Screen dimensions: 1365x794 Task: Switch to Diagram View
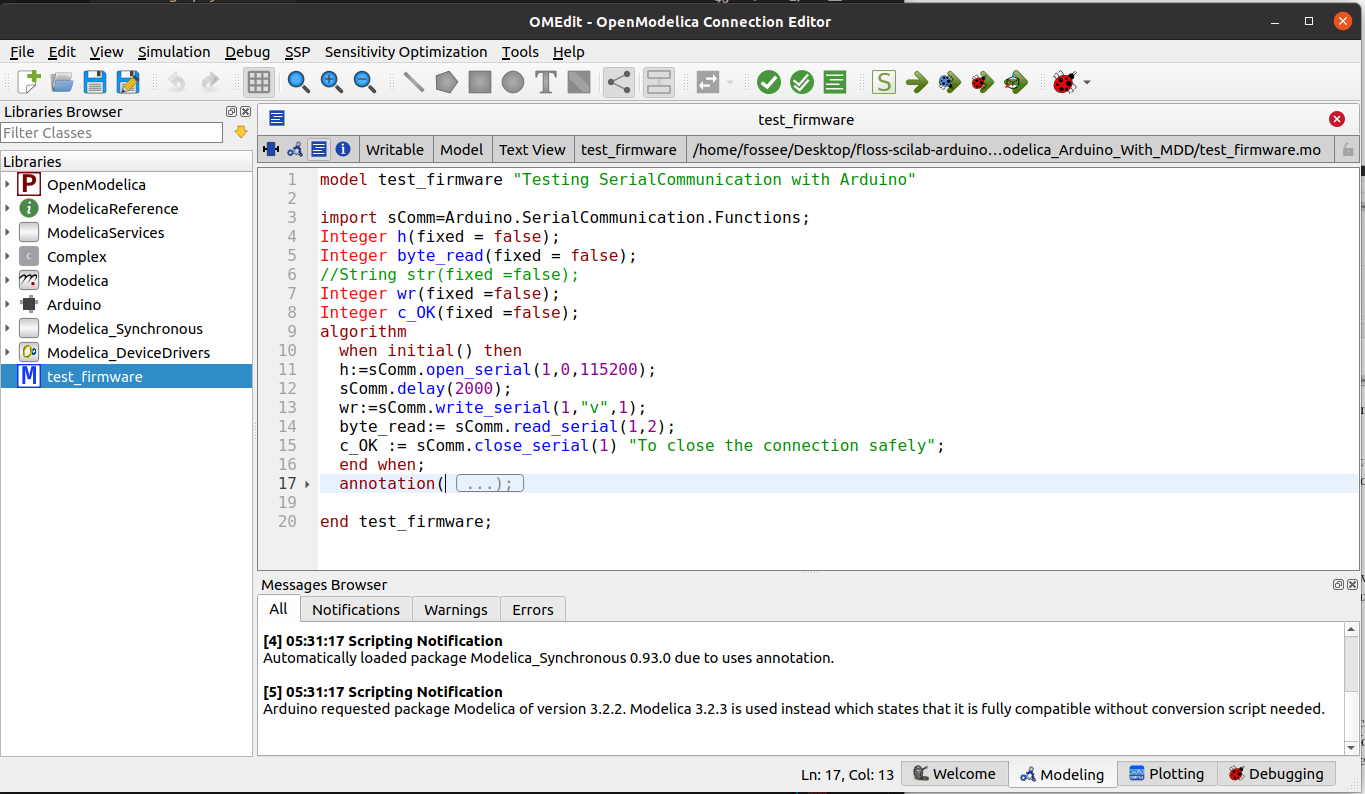(295, 149)
